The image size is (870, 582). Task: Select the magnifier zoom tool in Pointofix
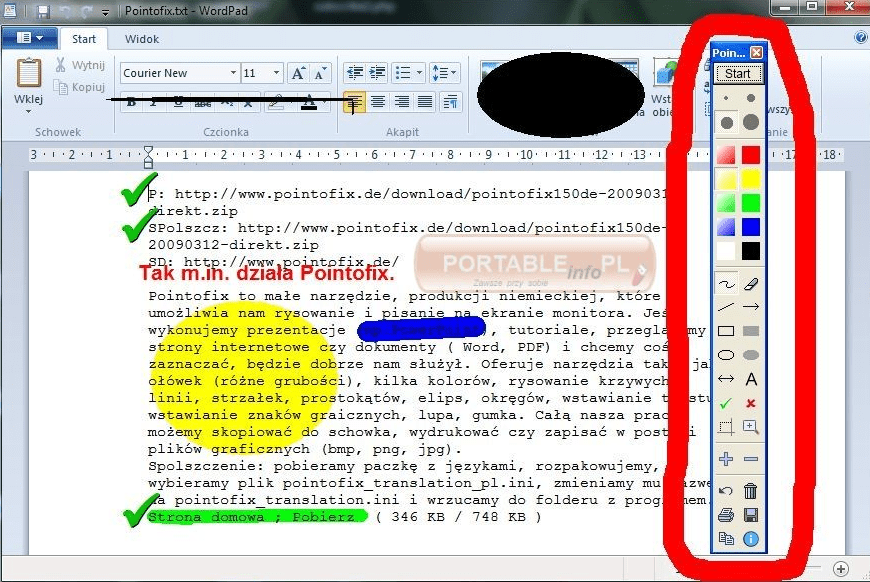pyautogui.click(x=751, y=427)
